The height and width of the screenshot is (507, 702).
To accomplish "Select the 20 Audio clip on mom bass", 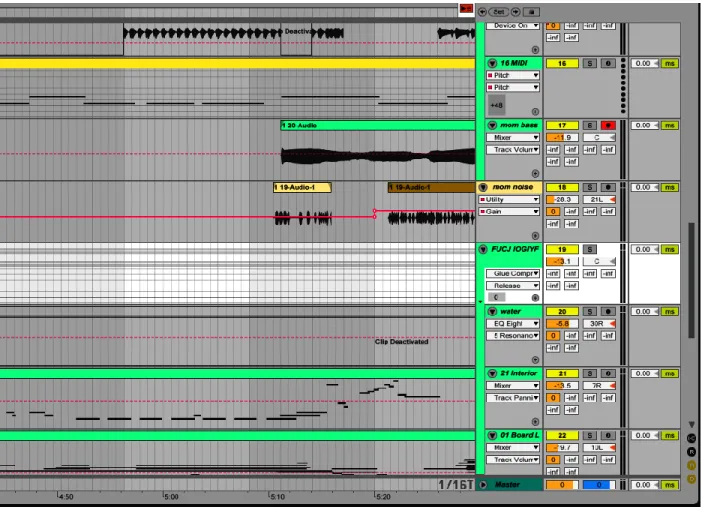I will (377, 125).
